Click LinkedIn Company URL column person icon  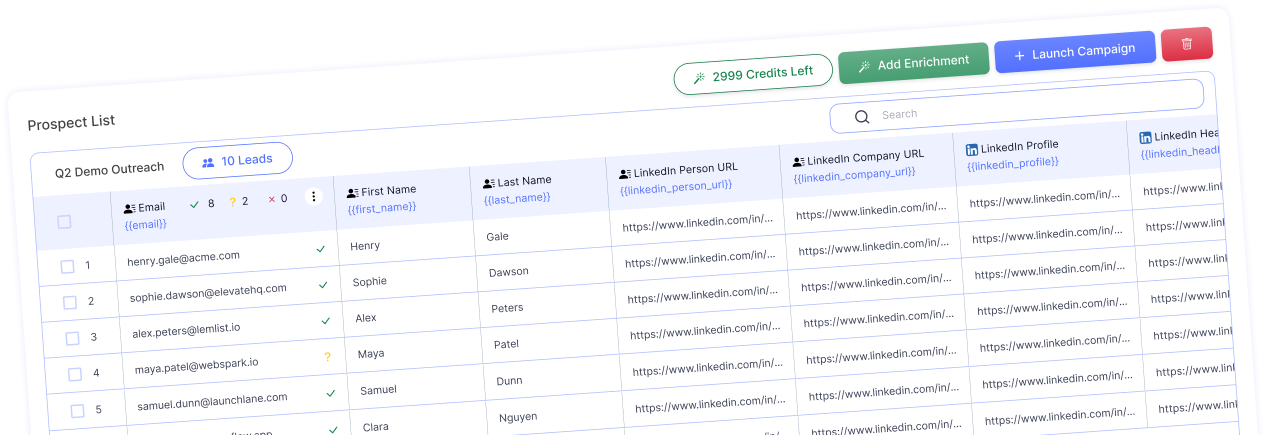(798, 162)
